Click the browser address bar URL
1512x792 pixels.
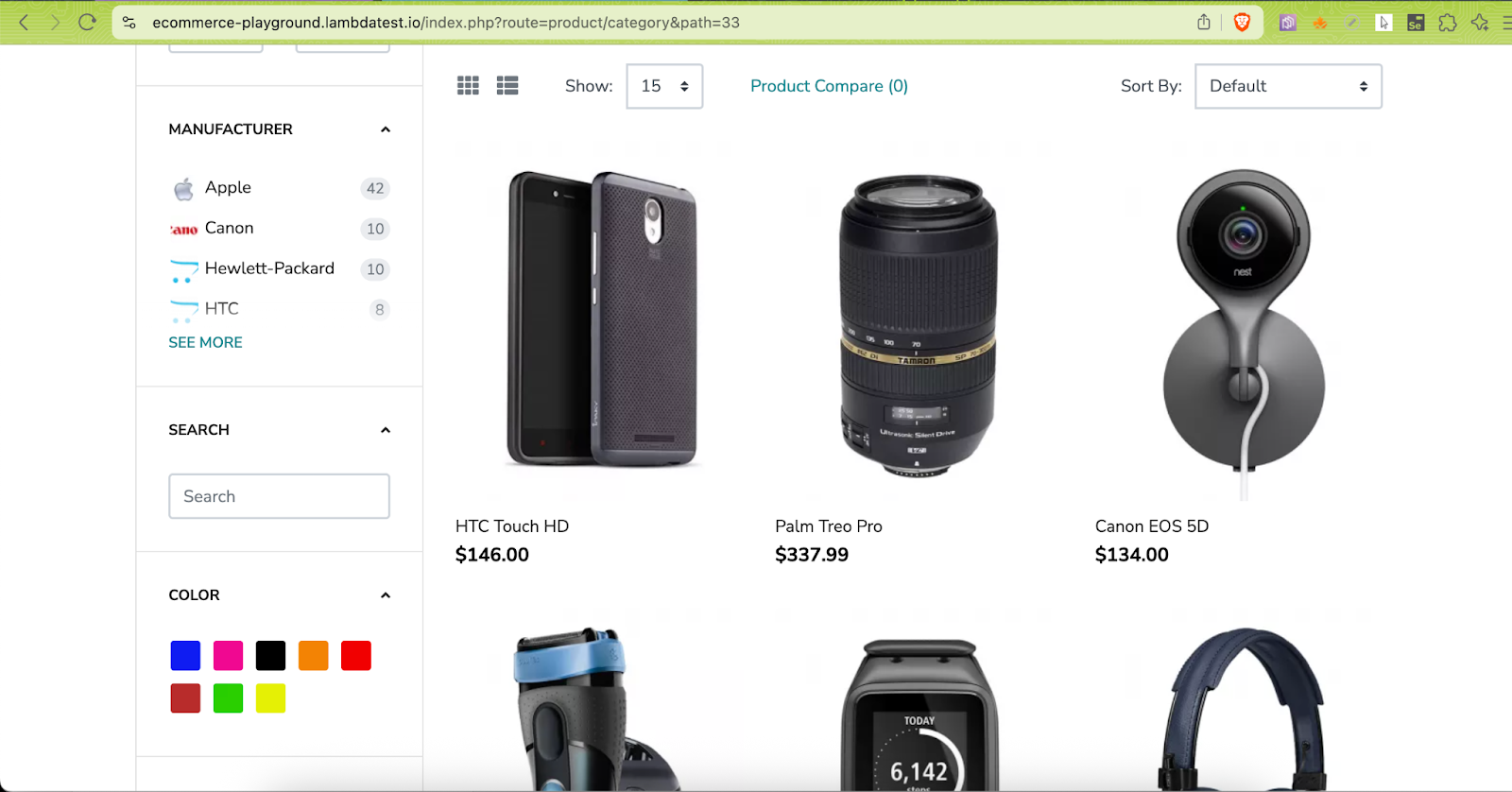click(446, 22)
